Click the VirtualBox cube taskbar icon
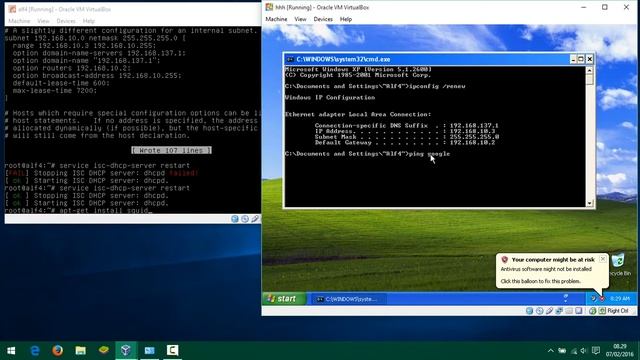This screenshot has height=360, width=640. 126,350
